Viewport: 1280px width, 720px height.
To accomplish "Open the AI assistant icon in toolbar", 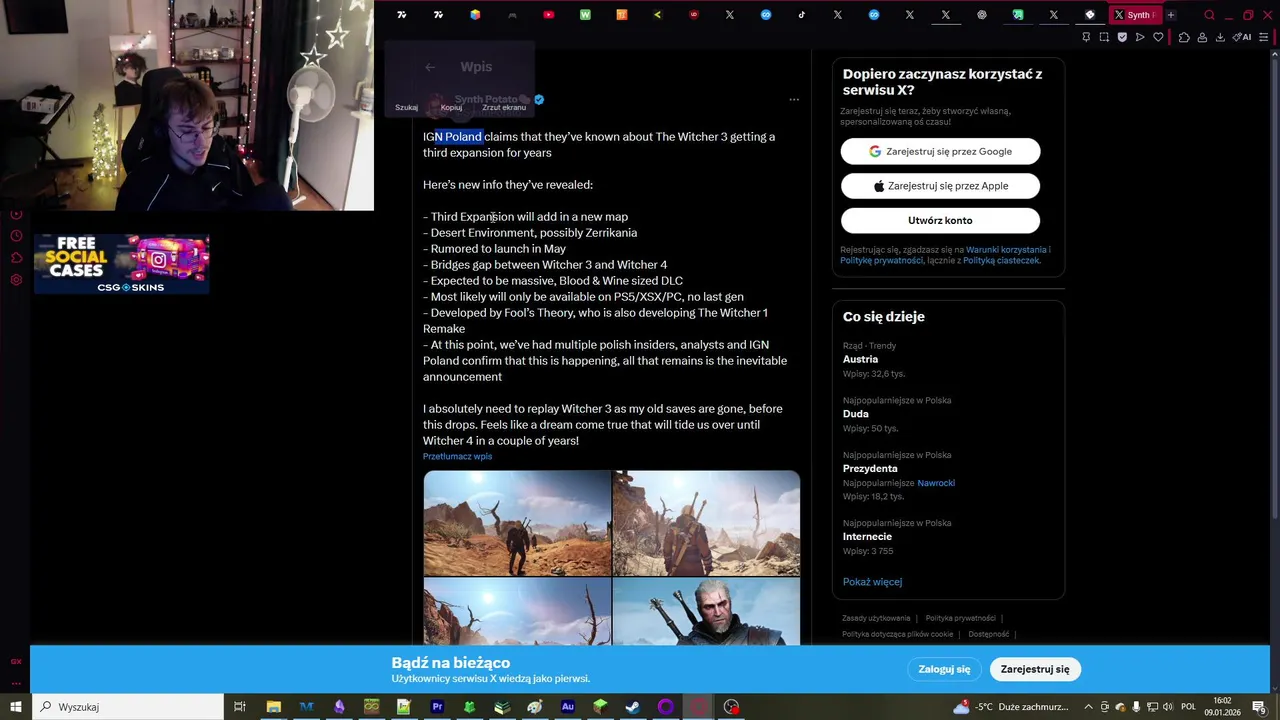I will click(1242, 37).
